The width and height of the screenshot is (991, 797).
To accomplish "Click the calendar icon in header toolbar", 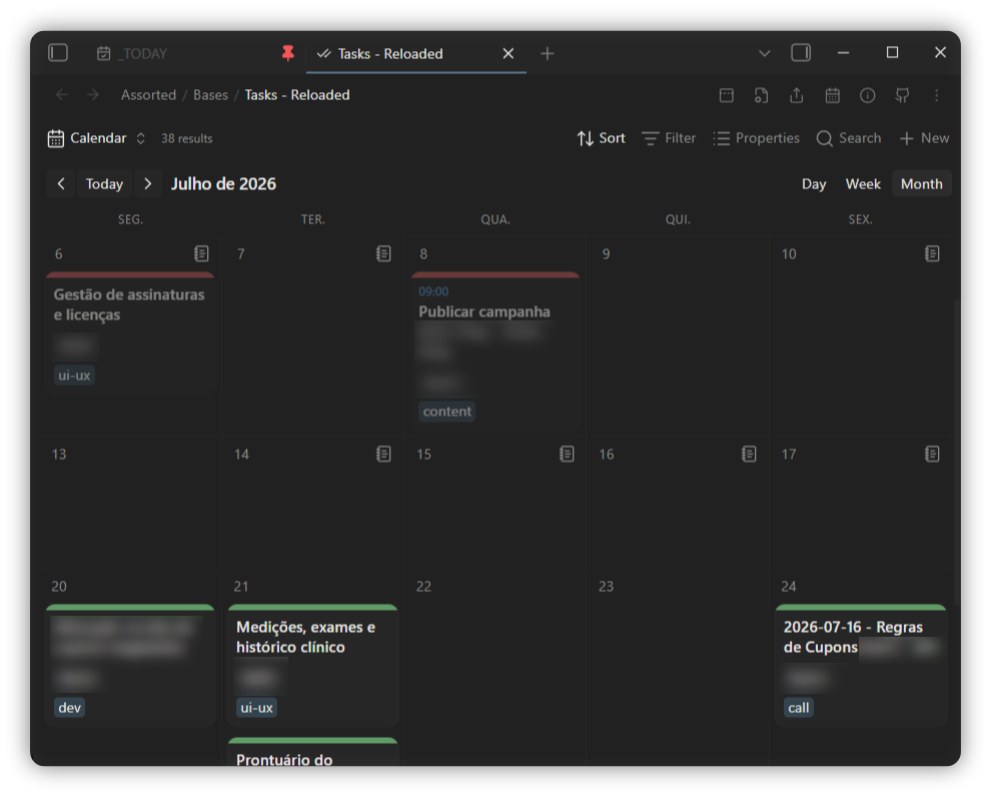I will [832, 95].
